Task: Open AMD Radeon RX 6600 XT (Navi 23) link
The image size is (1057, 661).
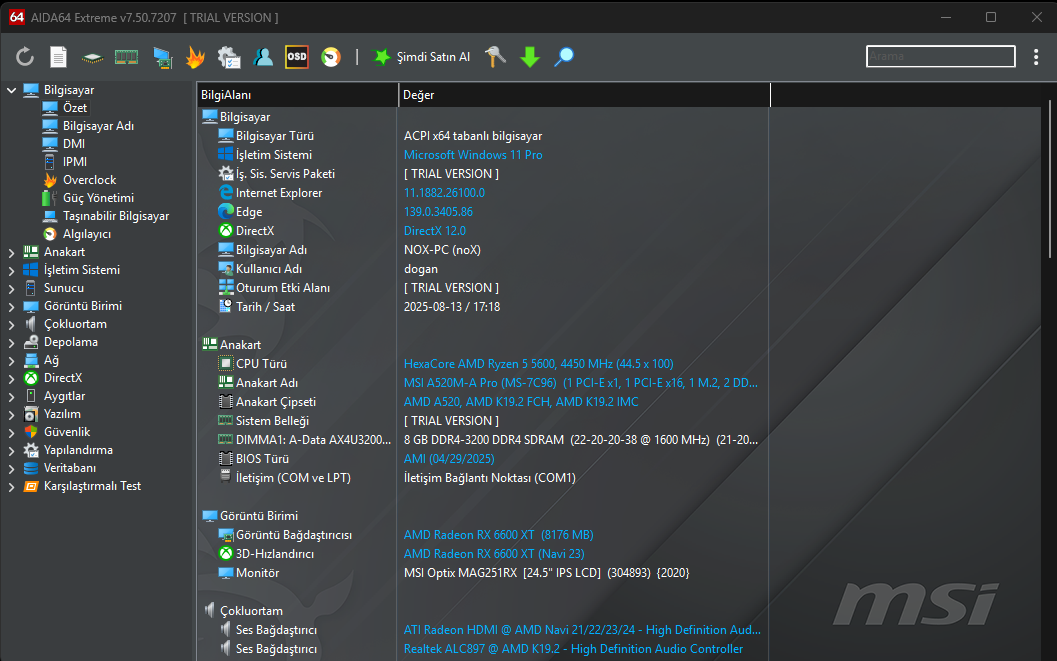Action: (494, 554)
